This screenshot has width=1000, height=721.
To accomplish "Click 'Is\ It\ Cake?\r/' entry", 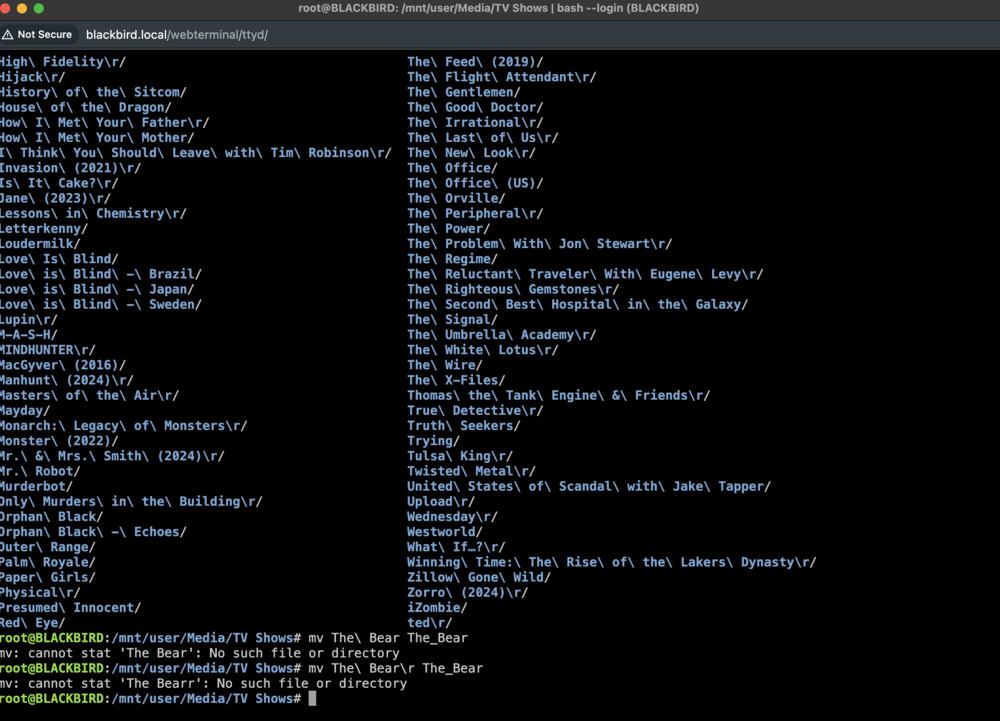I will (59, 184).
